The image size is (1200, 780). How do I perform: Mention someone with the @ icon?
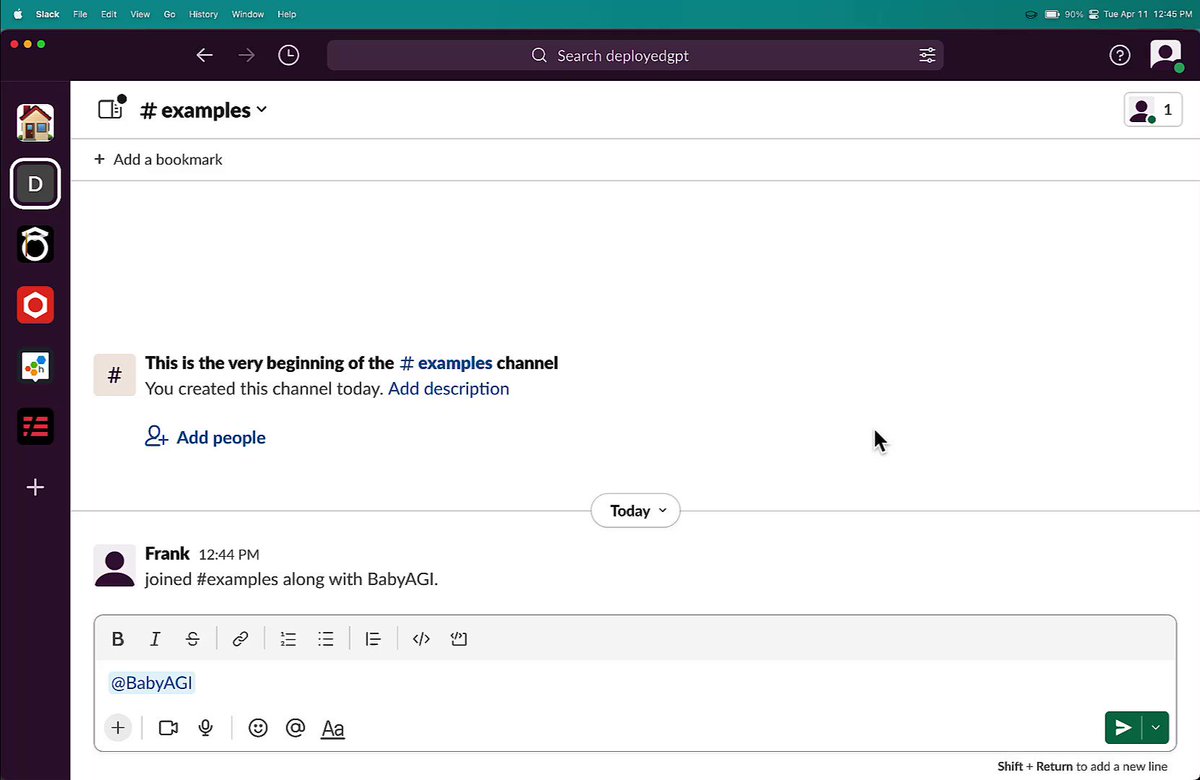[295, 728]
